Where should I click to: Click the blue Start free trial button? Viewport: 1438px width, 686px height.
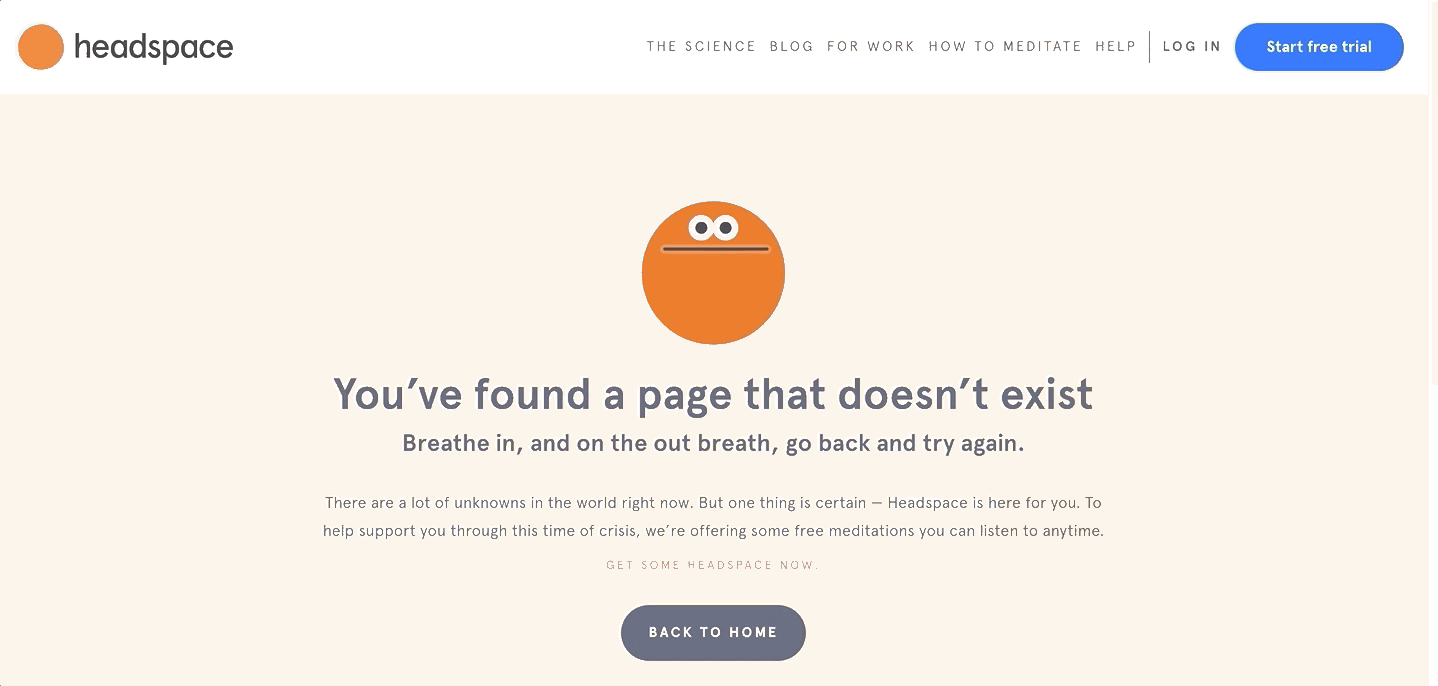(1319, 47)
